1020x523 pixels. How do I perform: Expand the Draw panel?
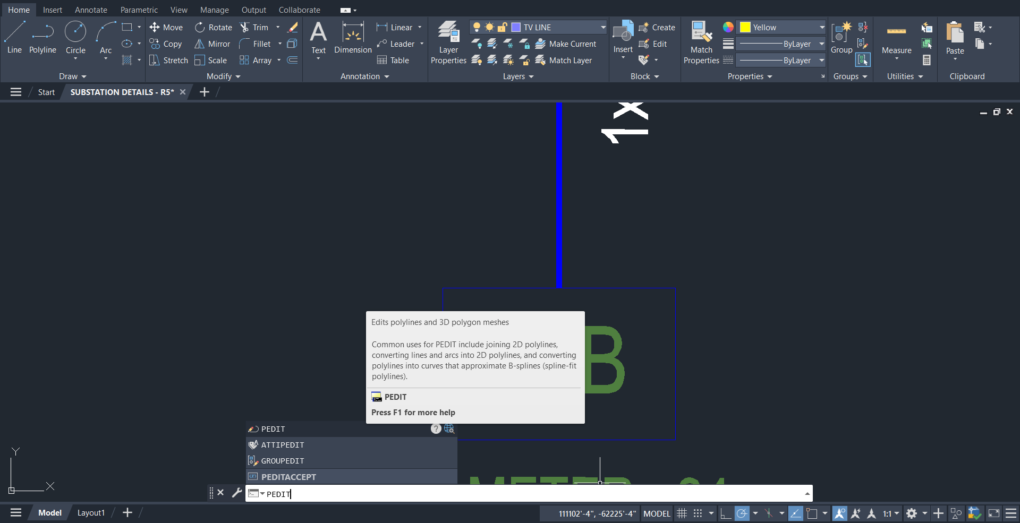click(72, 76)
